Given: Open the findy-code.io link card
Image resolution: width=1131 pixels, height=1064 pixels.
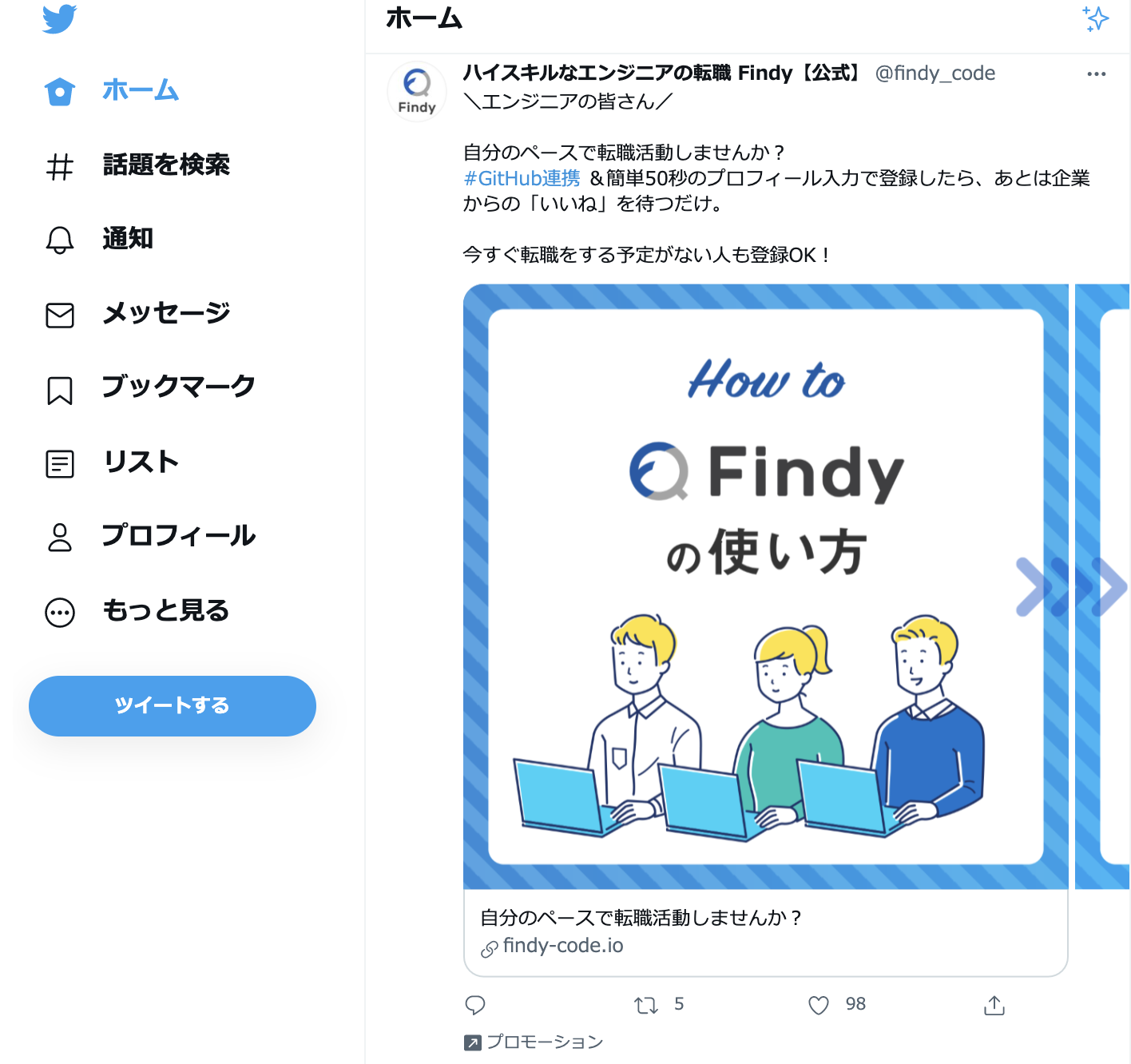Looking at the screenshot, I should point(766,932).
